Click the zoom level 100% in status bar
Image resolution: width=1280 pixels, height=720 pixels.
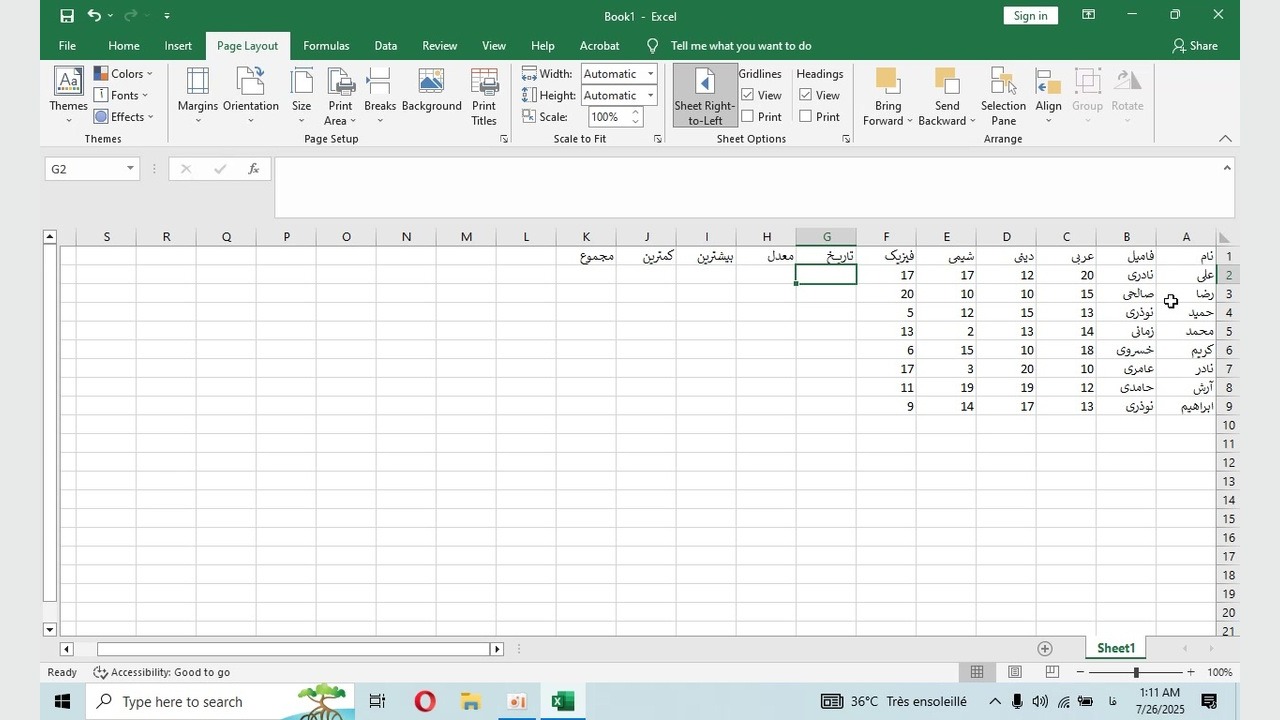1220,672
